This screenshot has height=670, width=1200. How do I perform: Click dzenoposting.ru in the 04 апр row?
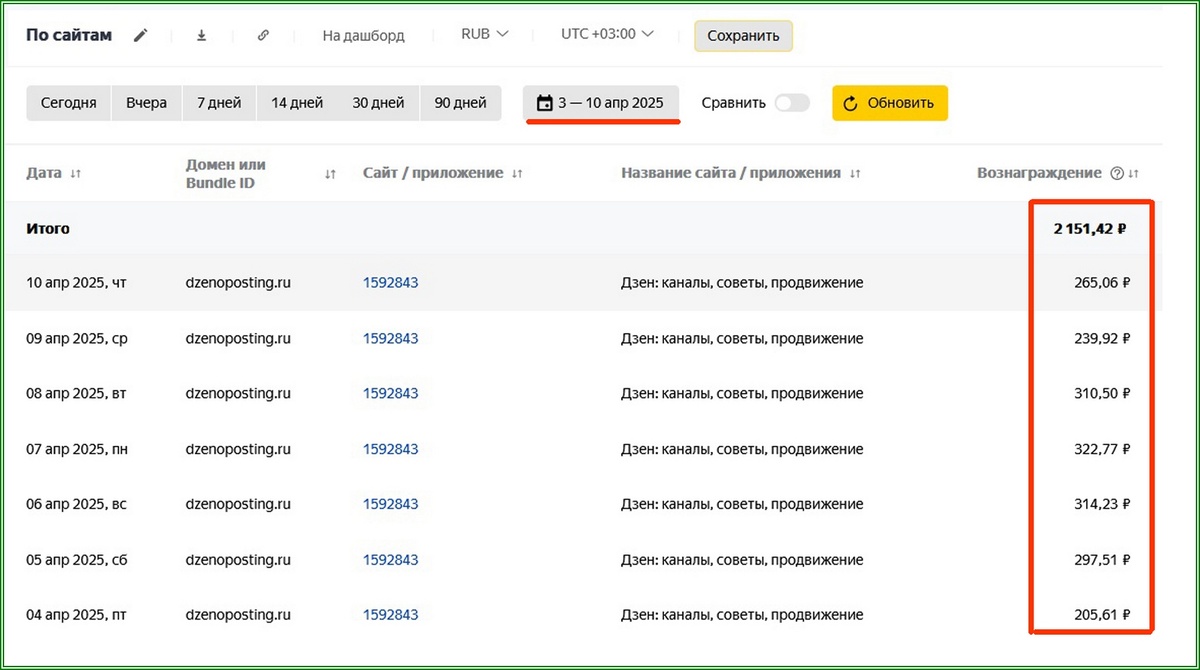(x=238, y=614)
